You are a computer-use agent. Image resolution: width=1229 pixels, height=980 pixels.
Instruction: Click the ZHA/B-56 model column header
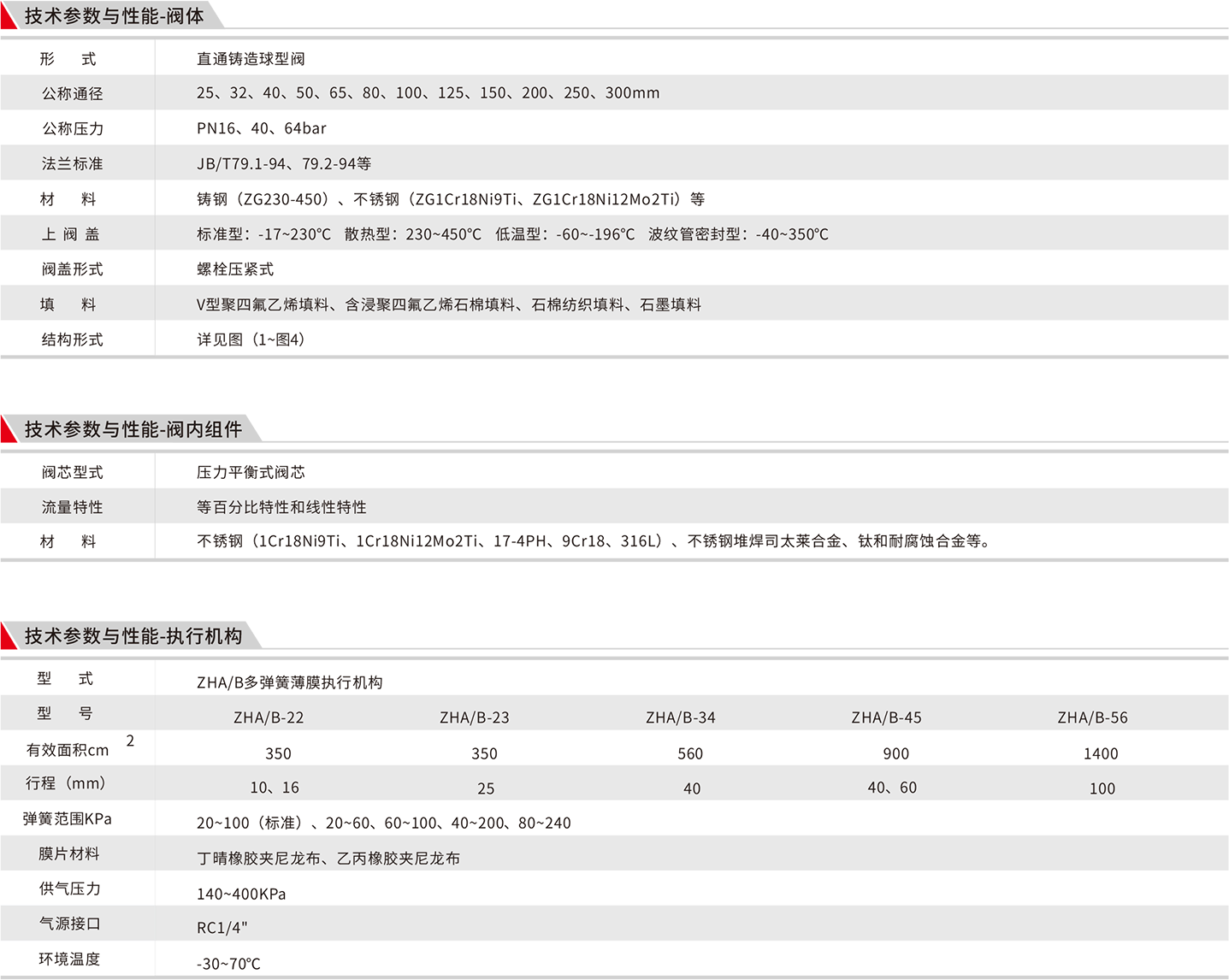pos(1092,717)
